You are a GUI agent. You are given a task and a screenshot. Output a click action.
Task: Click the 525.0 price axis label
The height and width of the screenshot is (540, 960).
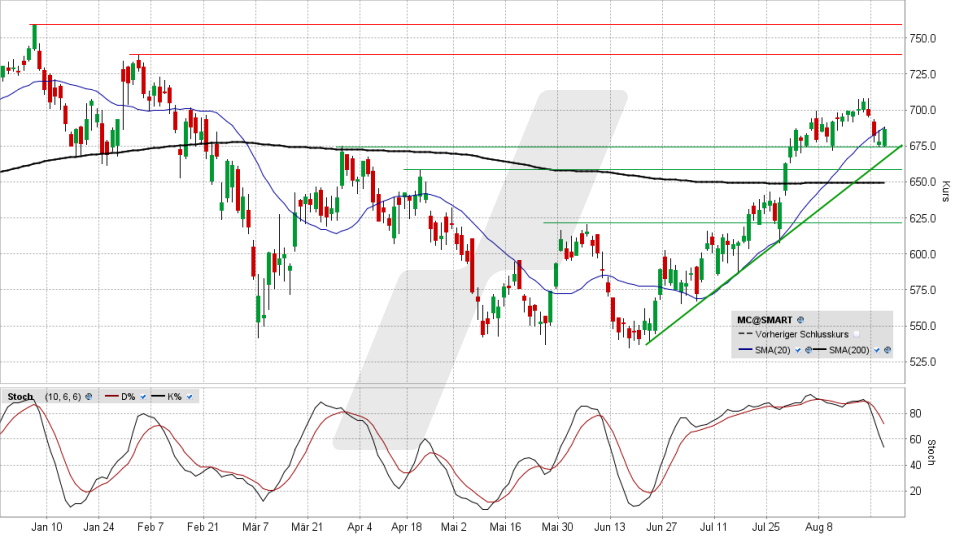923,362
